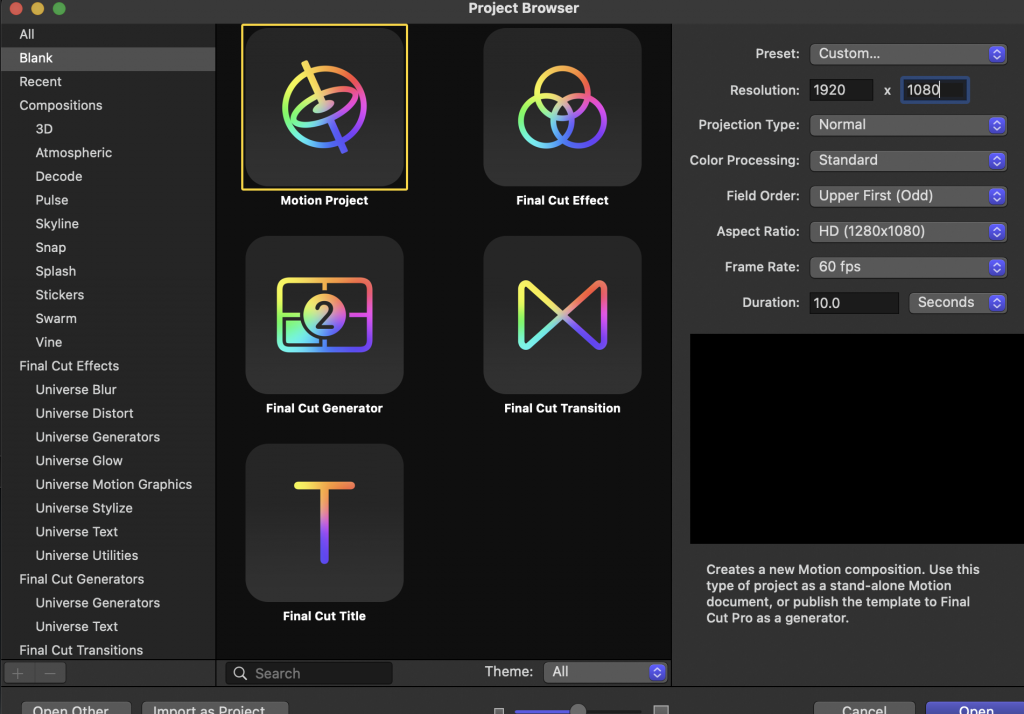Select Skyline category

pyautogui.click(x=108, y=224)
